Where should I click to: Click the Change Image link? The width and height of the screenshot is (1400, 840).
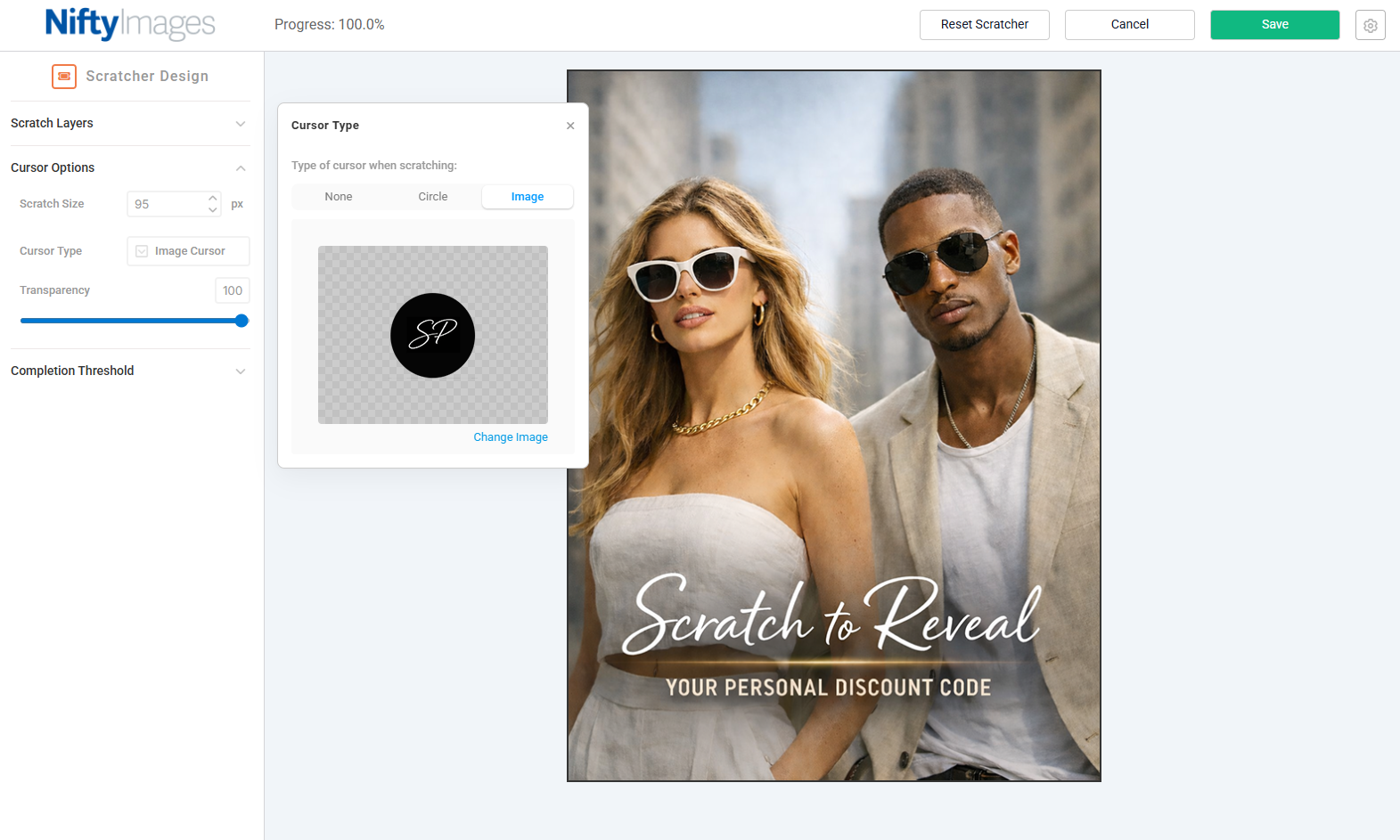[x=510, y=437]
